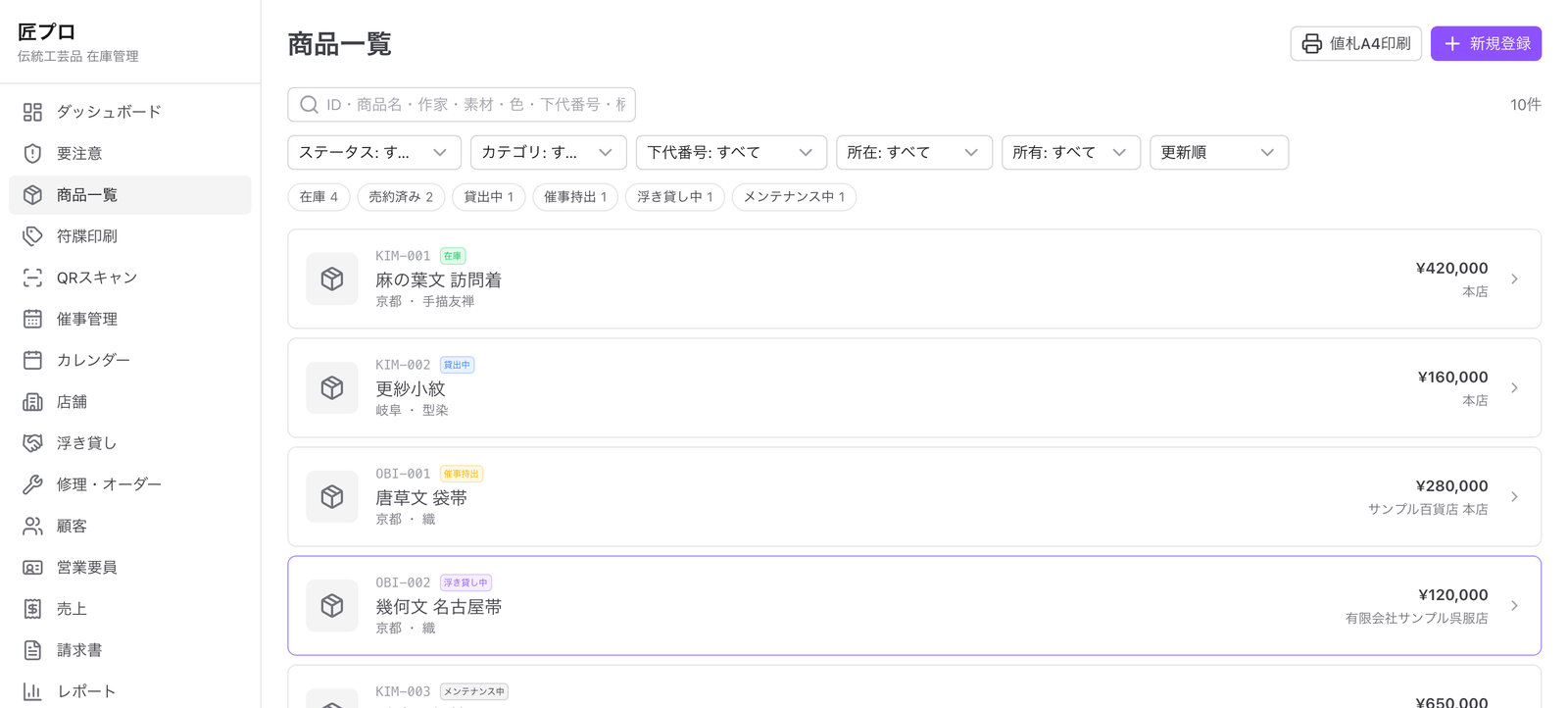Image resolution: width=1568 pixels, height=708 pixels.
Task: Toggle the 売約済み 2 filter chip
Action: (x=401, y=197)
